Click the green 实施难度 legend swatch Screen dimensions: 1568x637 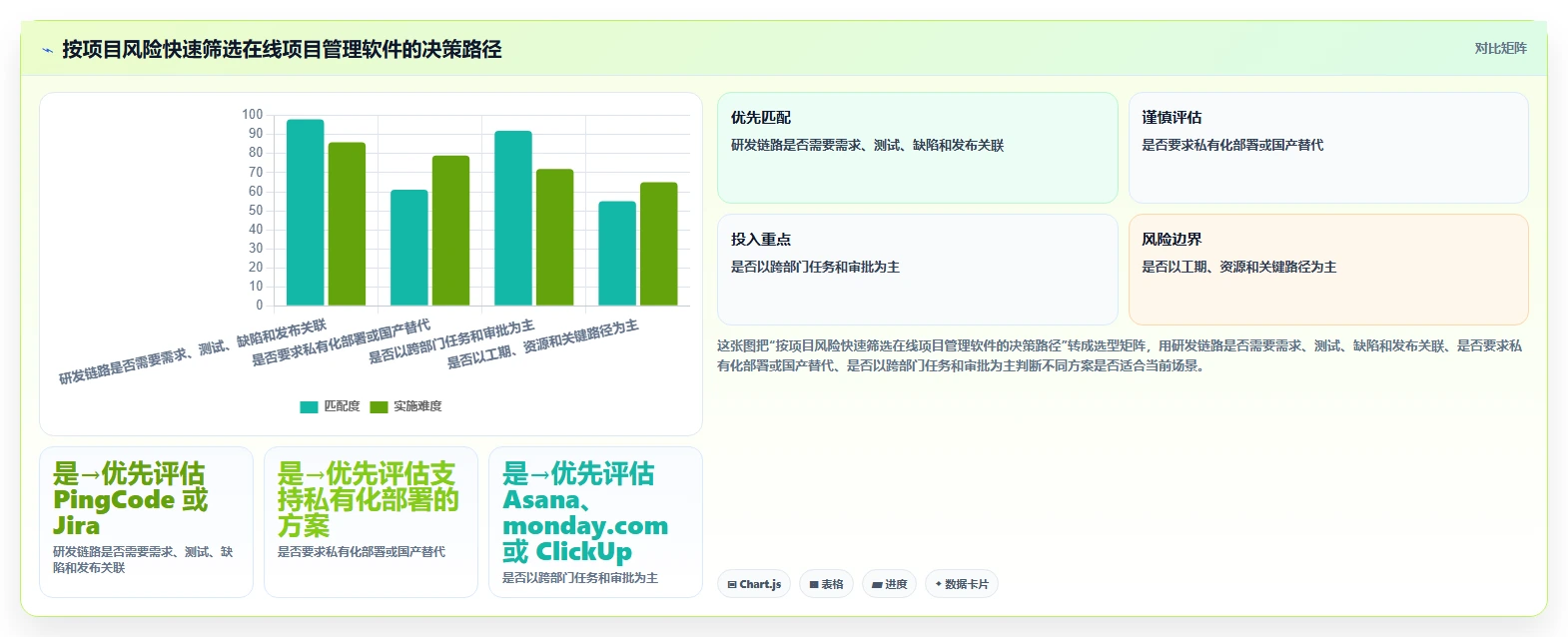[x=379, y=406]
